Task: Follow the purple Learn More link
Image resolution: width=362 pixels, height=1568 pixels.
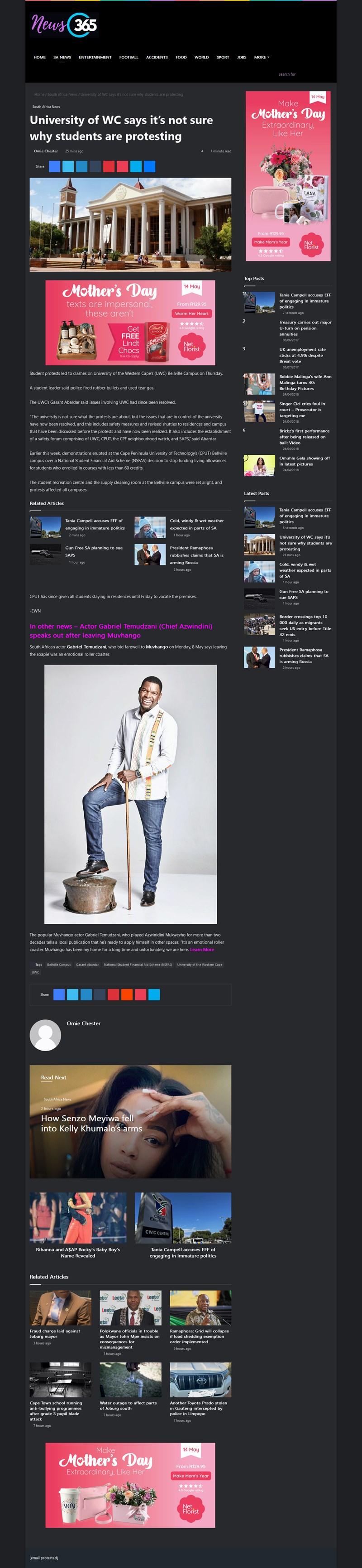Action: pos(202,950)
